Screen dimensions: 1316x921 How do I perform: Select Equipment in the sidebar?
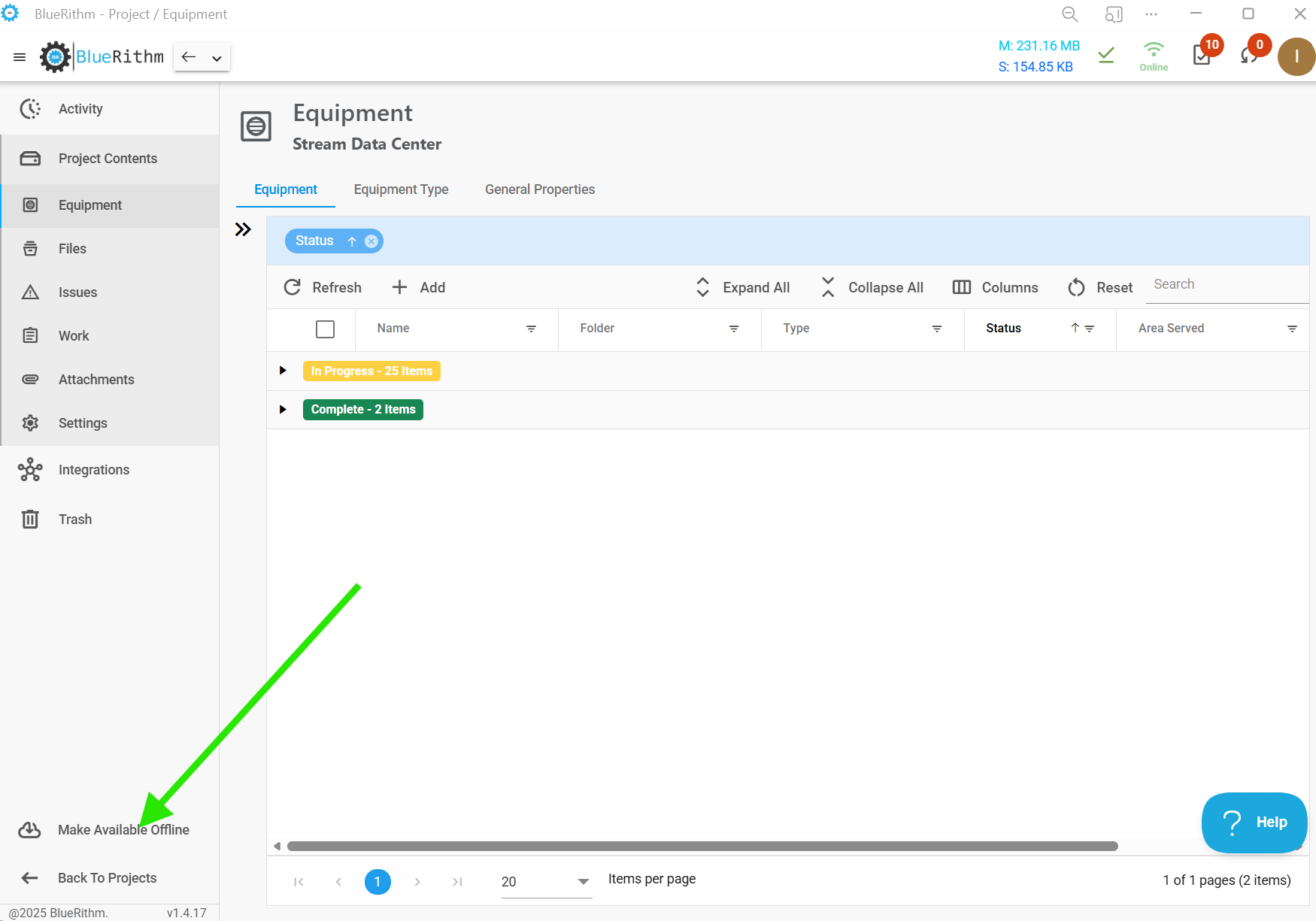(x=110, y=205)
